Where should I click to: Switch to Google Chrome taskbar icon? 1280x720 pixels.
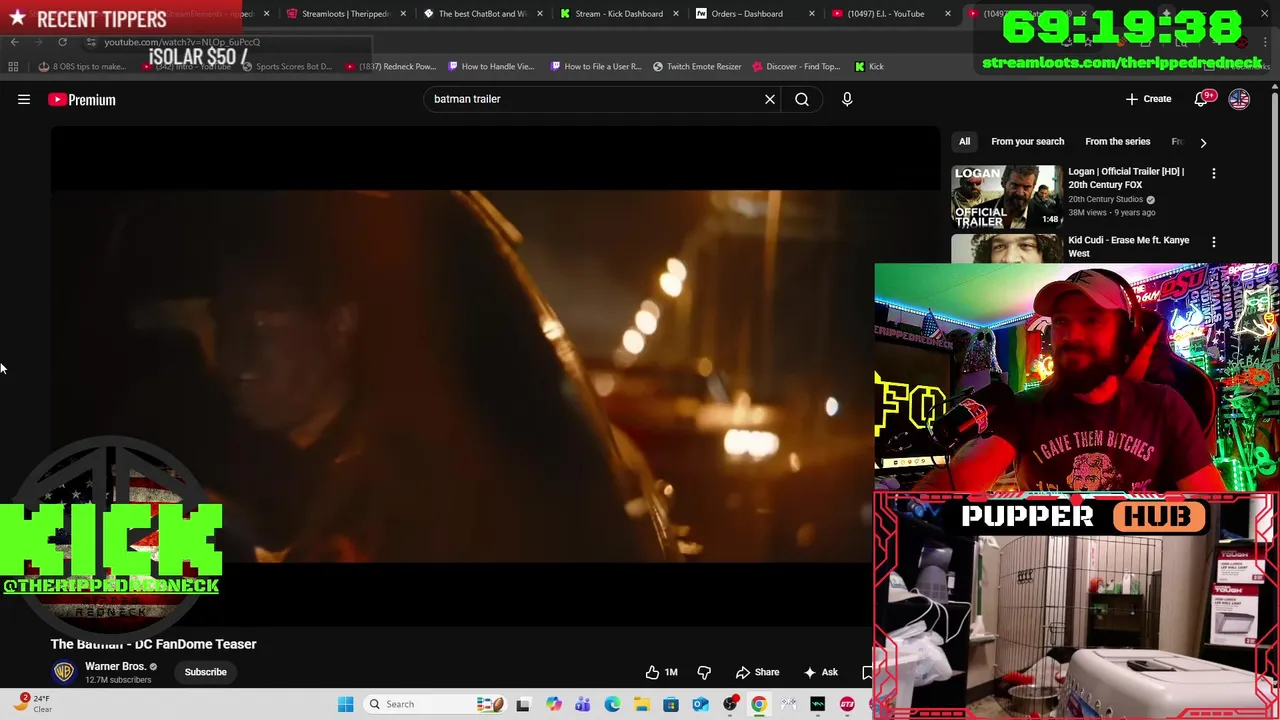(759, 704)
